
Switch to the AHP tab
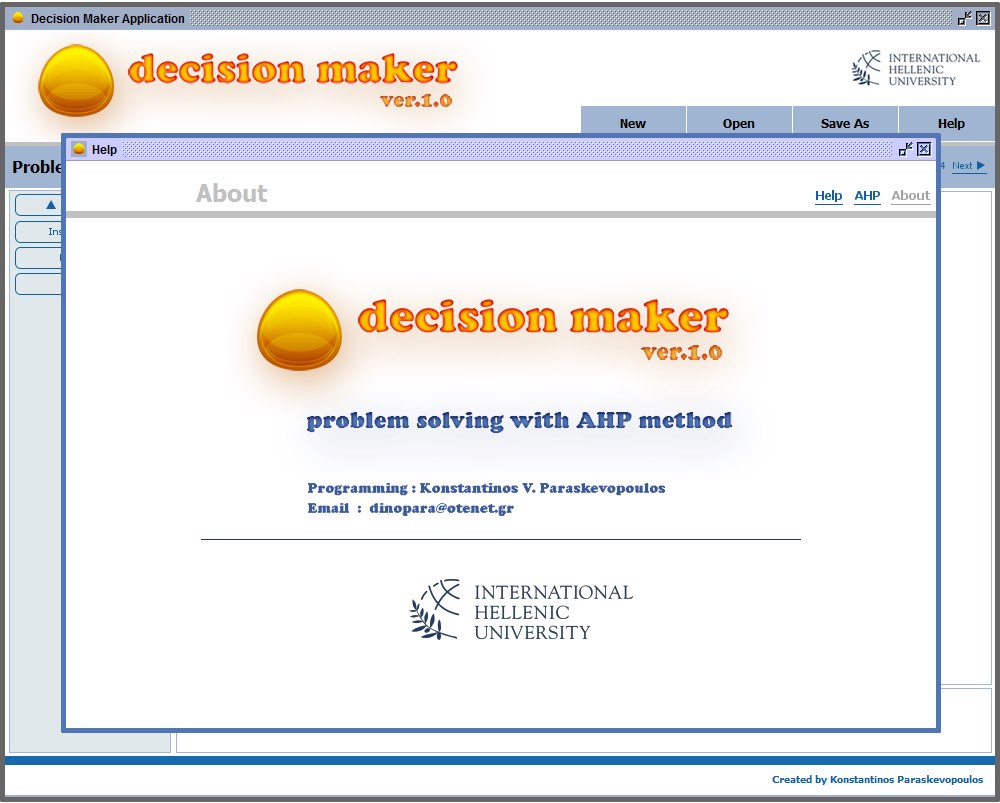click(x=867, y=196)
